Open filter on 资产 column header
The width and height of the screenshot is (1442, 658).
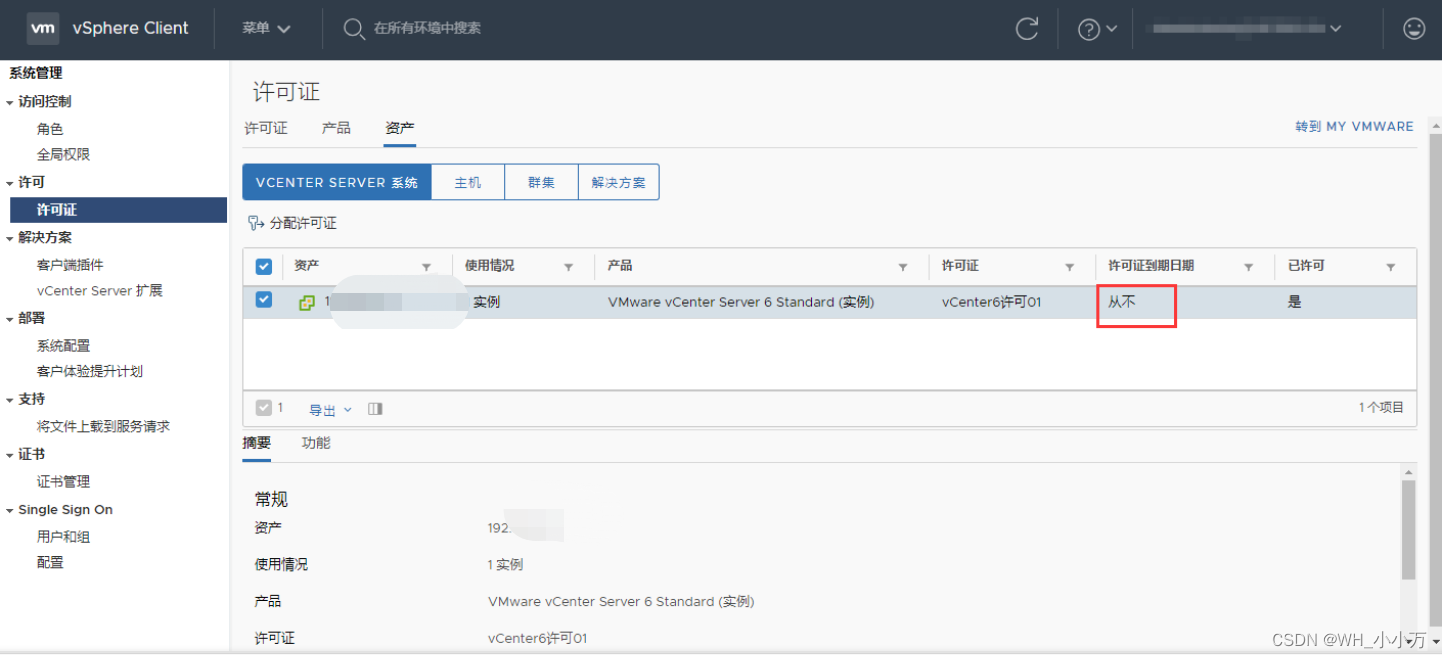(426, 267)
